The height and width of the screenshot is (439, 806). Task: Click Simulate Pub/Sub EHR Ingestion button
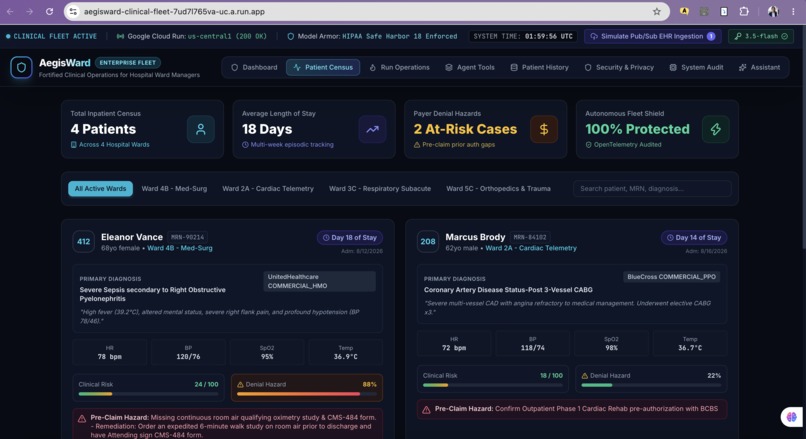pos(652,36)
